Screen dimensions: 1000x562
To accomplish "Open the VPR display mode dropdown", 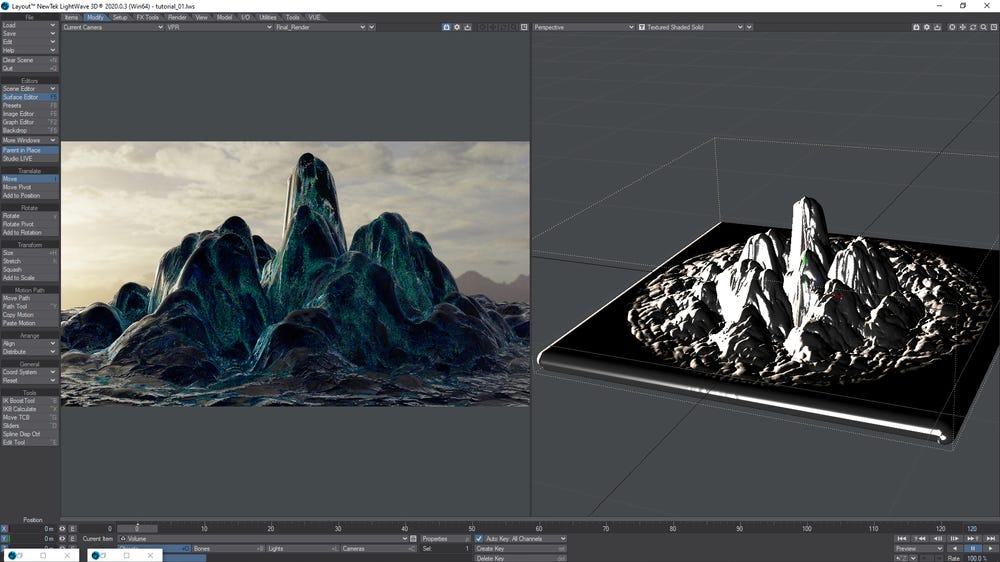I will [219, 27].
